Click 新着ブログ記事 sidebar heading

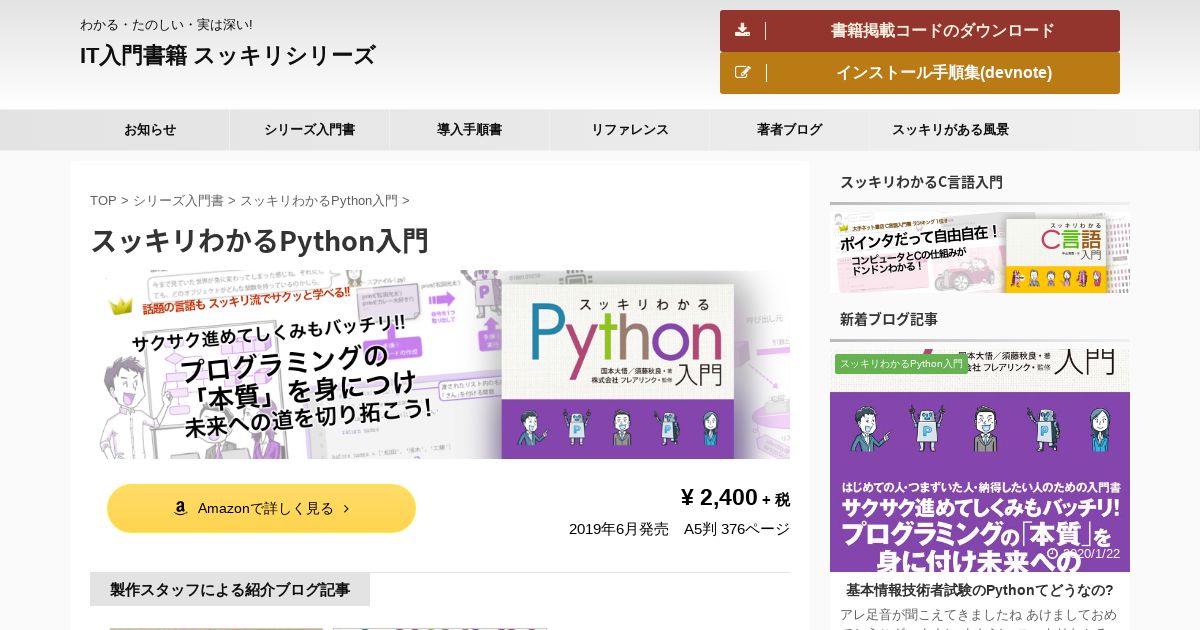pyautogui.click(x=889, y=319)
